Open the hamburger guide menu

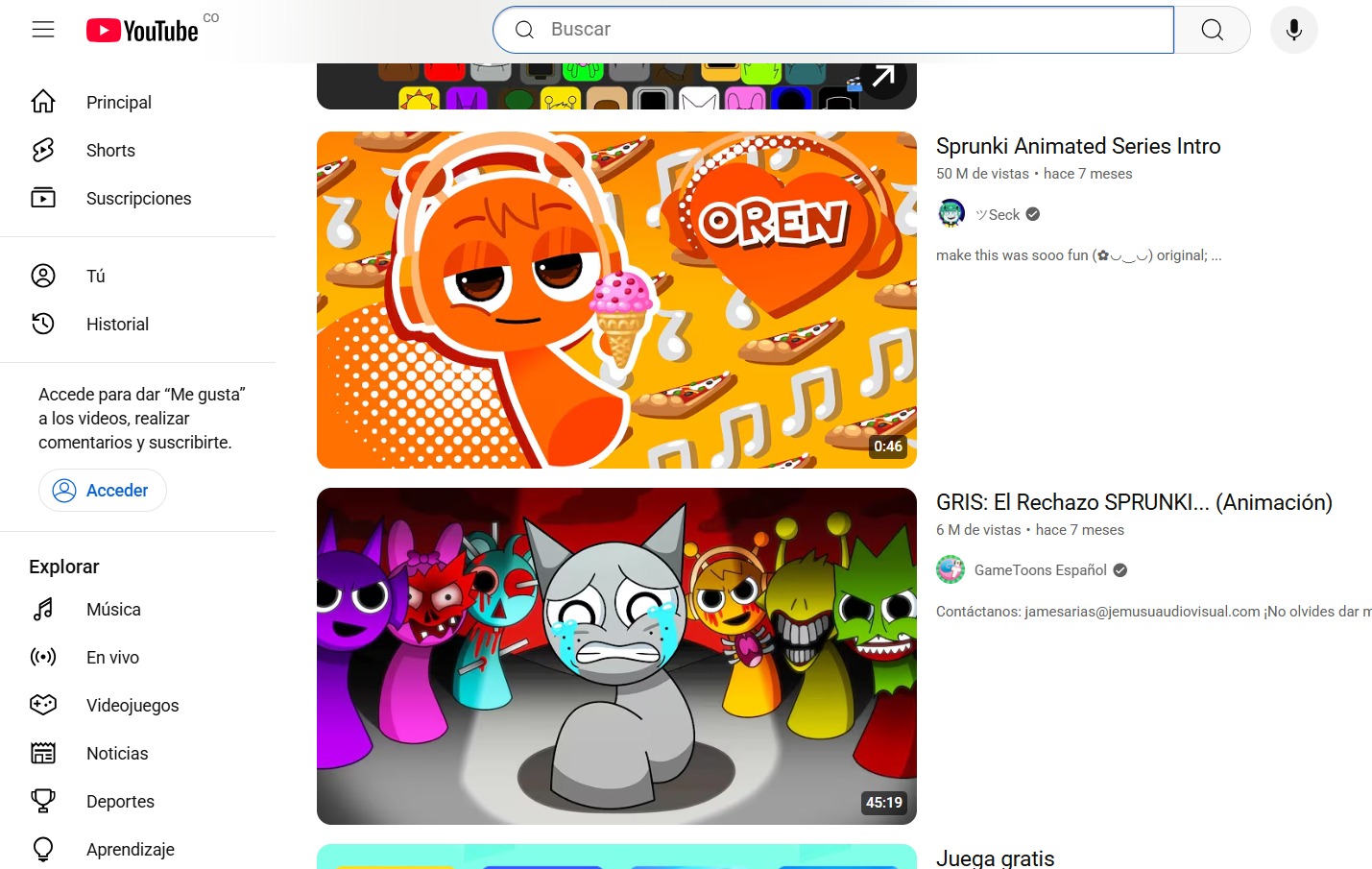tap(43, 30)
